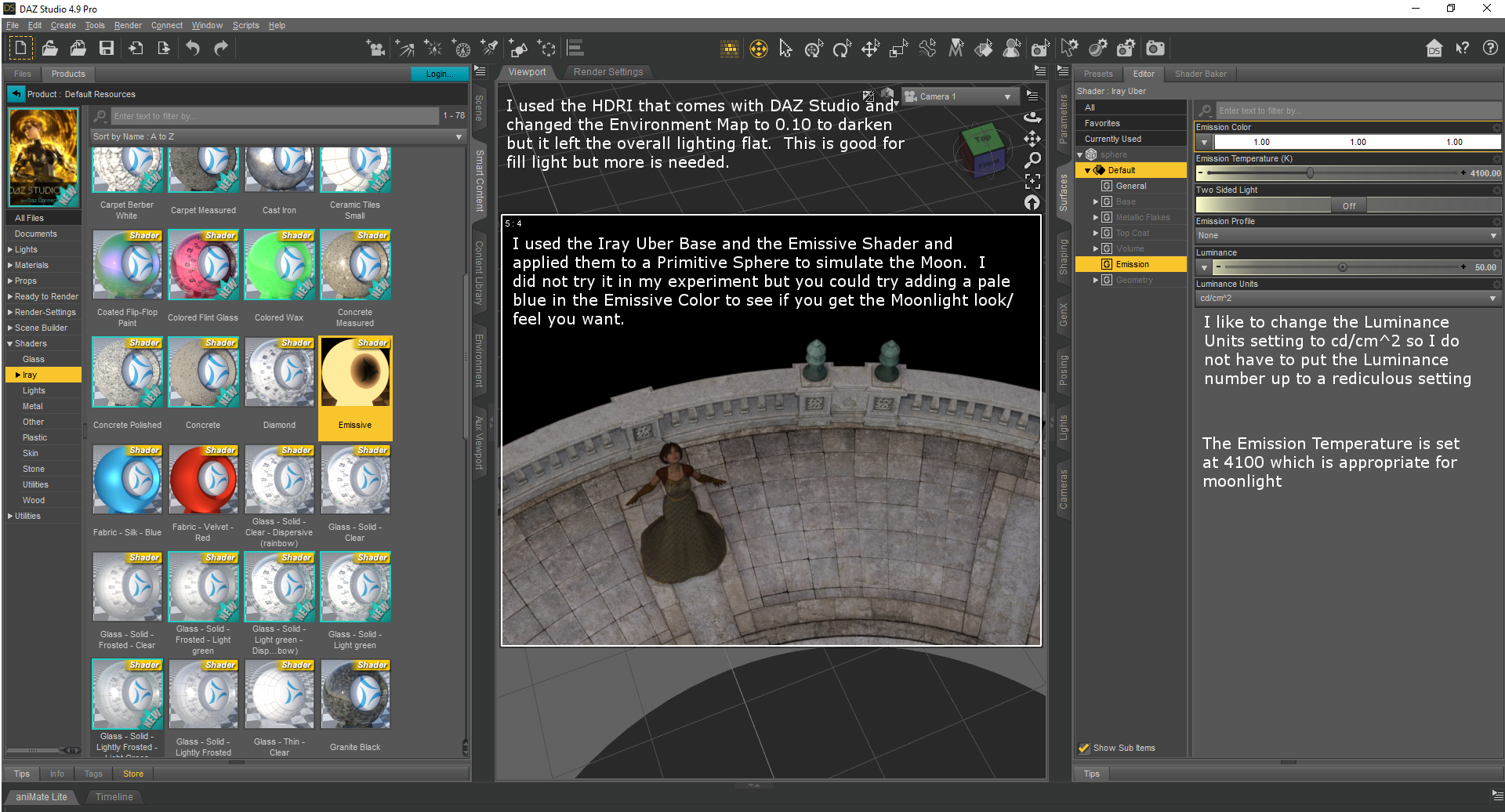The height and width of the screenshot is (812, 1505).
Task: Expand the Base surface group
Action: [x=1096, y=202]
